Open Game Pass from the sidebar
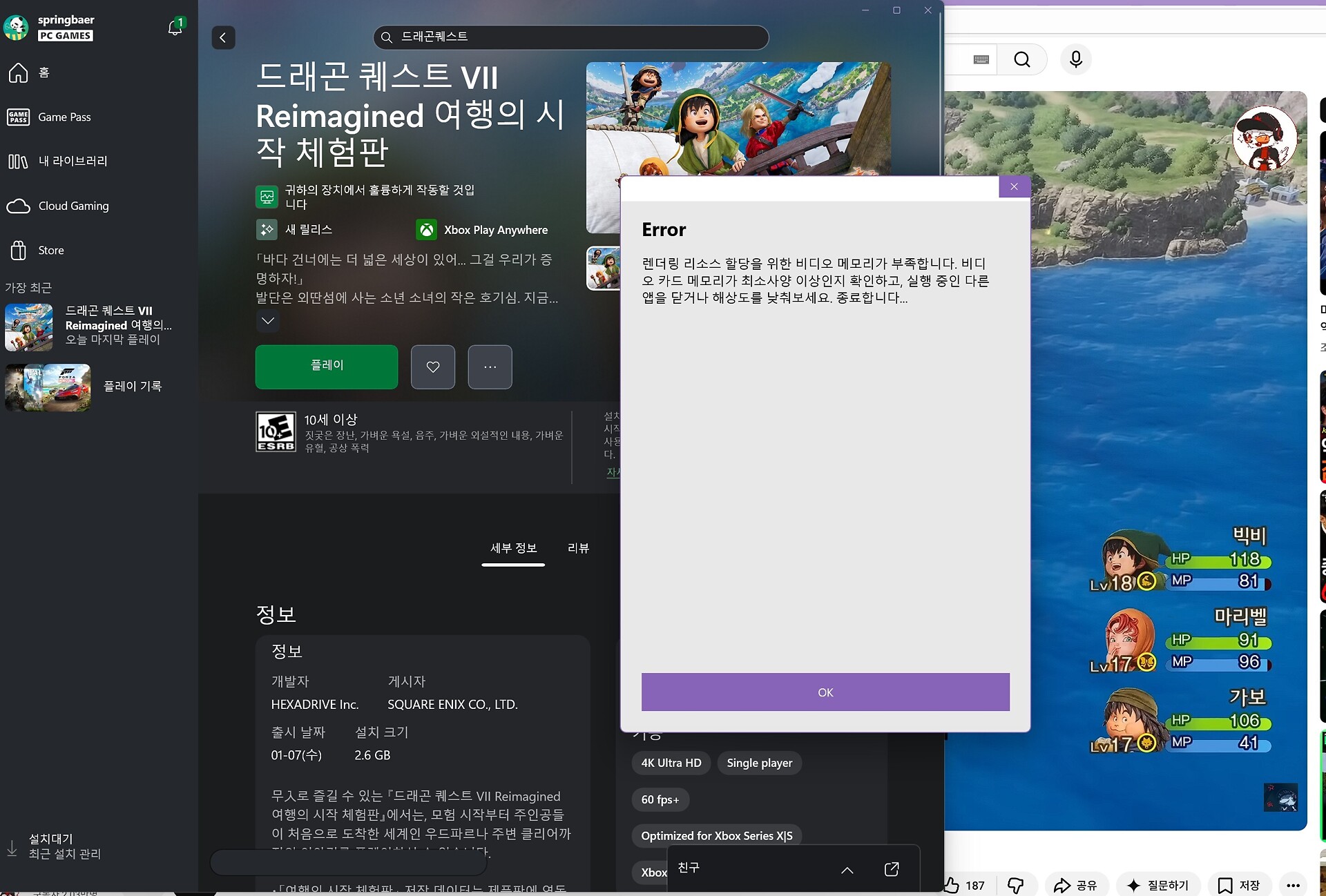The image size is (1326, 896). tap(64, 117)
